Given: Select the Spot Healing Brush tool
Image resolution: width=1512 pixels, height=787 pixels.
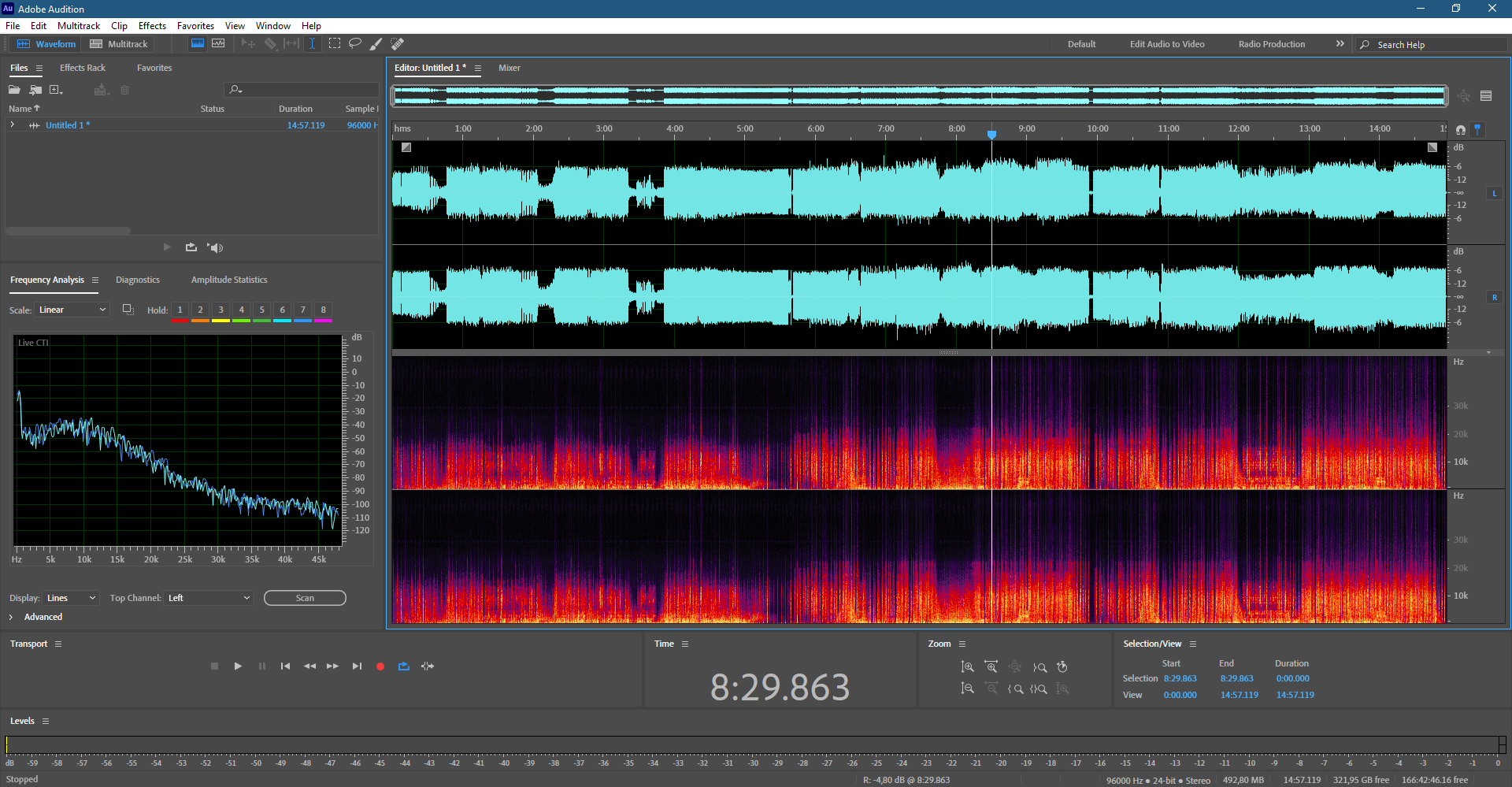Looking at the screenshot, I should (x=398, y=44).
